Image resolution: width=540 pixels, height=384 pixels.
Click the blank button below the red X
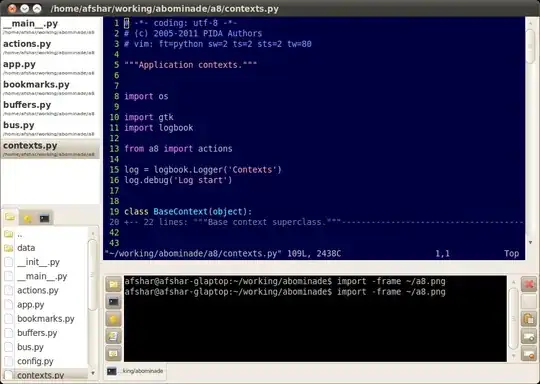[x=529, y=302]
